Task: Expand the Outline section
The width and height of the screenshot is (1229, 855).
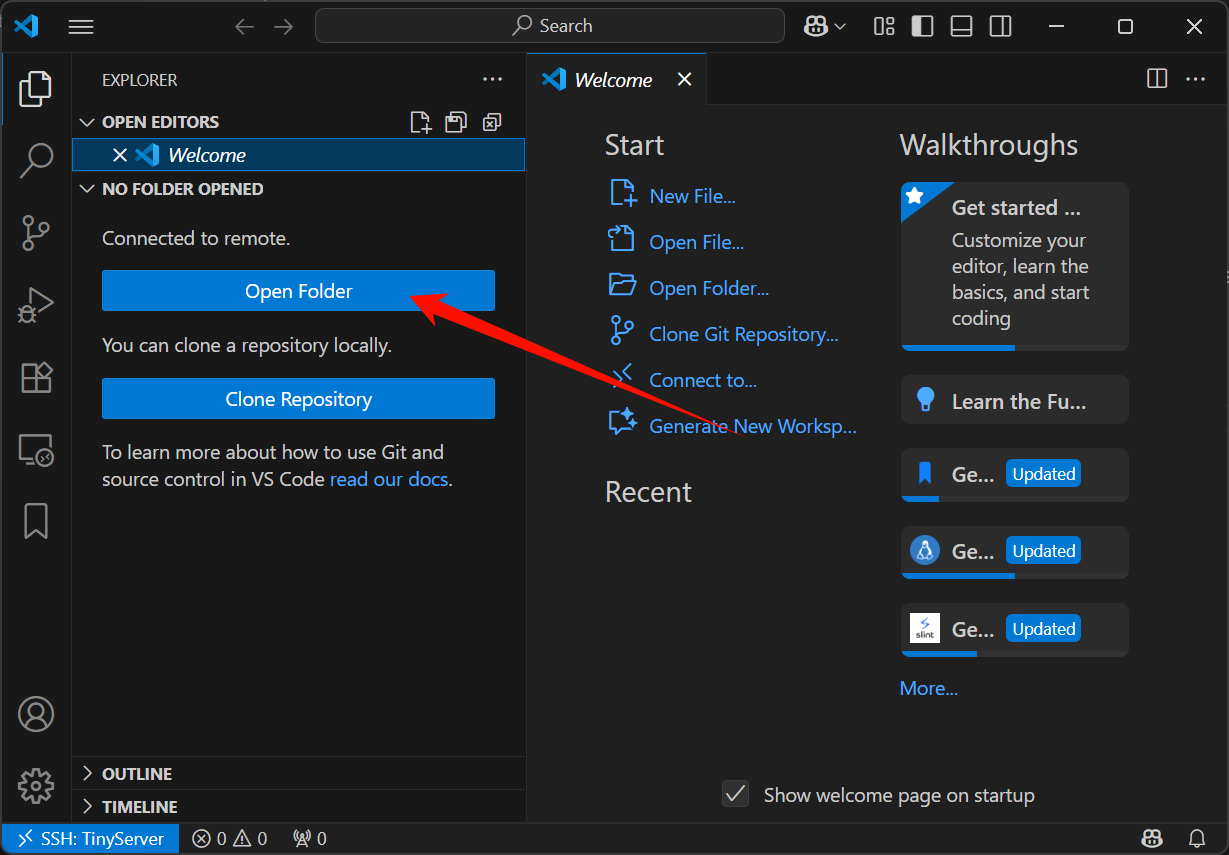Action: pyautogui.click(x=136, y=774)
